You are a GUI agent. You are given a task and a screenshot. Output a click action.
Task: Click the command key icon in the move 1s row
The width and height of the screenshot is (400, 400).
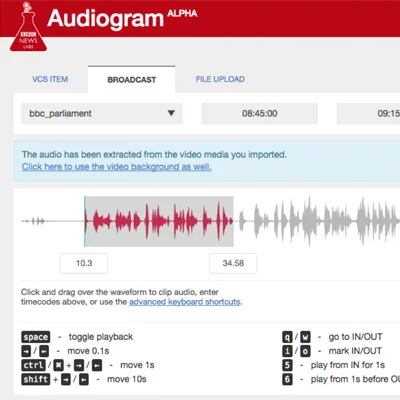59,365
